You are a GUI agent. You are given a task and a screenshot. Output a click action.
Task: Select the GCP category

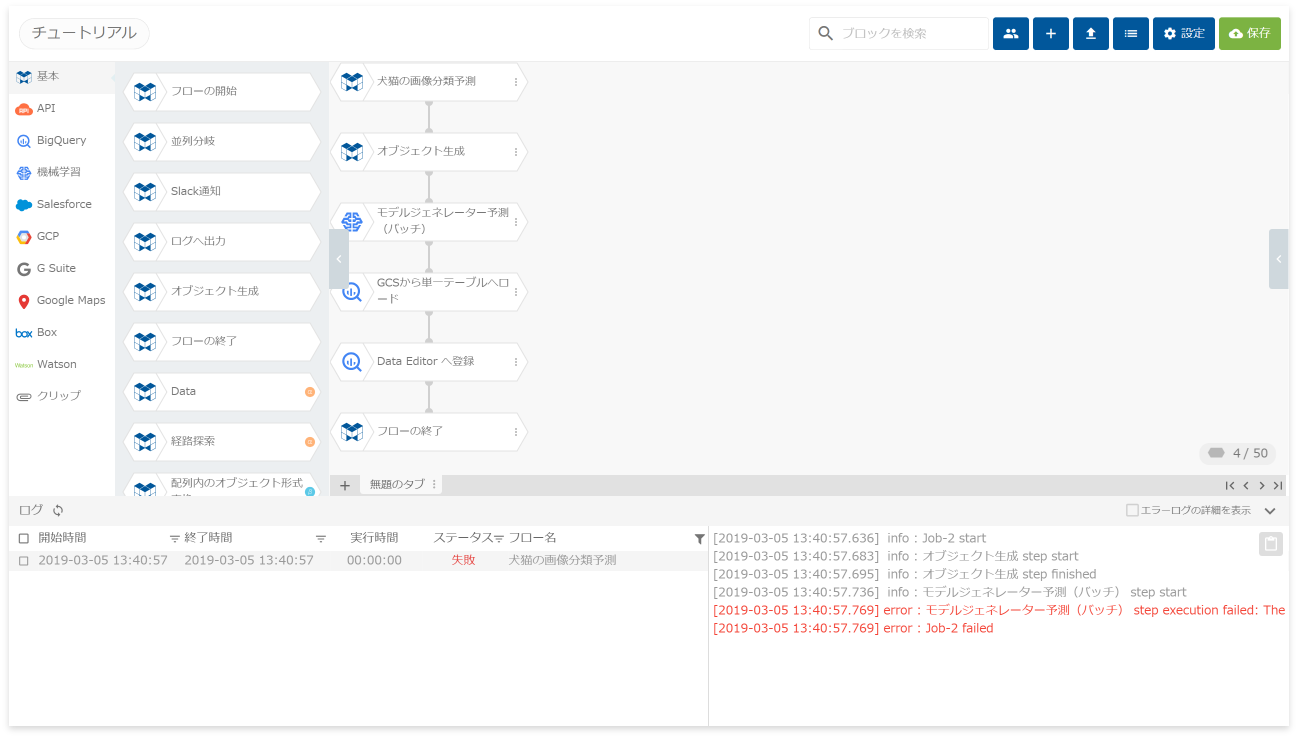(62, 236)
